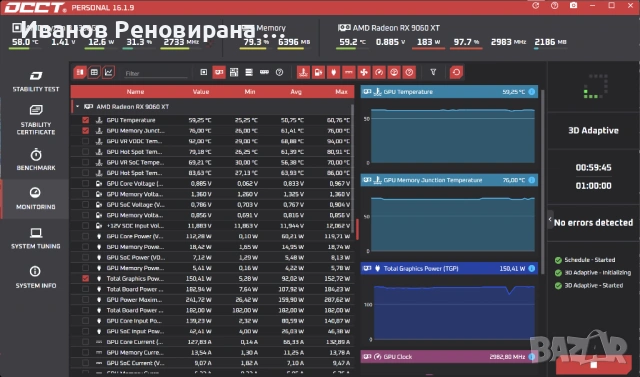The width and height of the screenshot is (640, 377).
Task: Toggle the temperature sensor filter
Action: pos(303,73)
